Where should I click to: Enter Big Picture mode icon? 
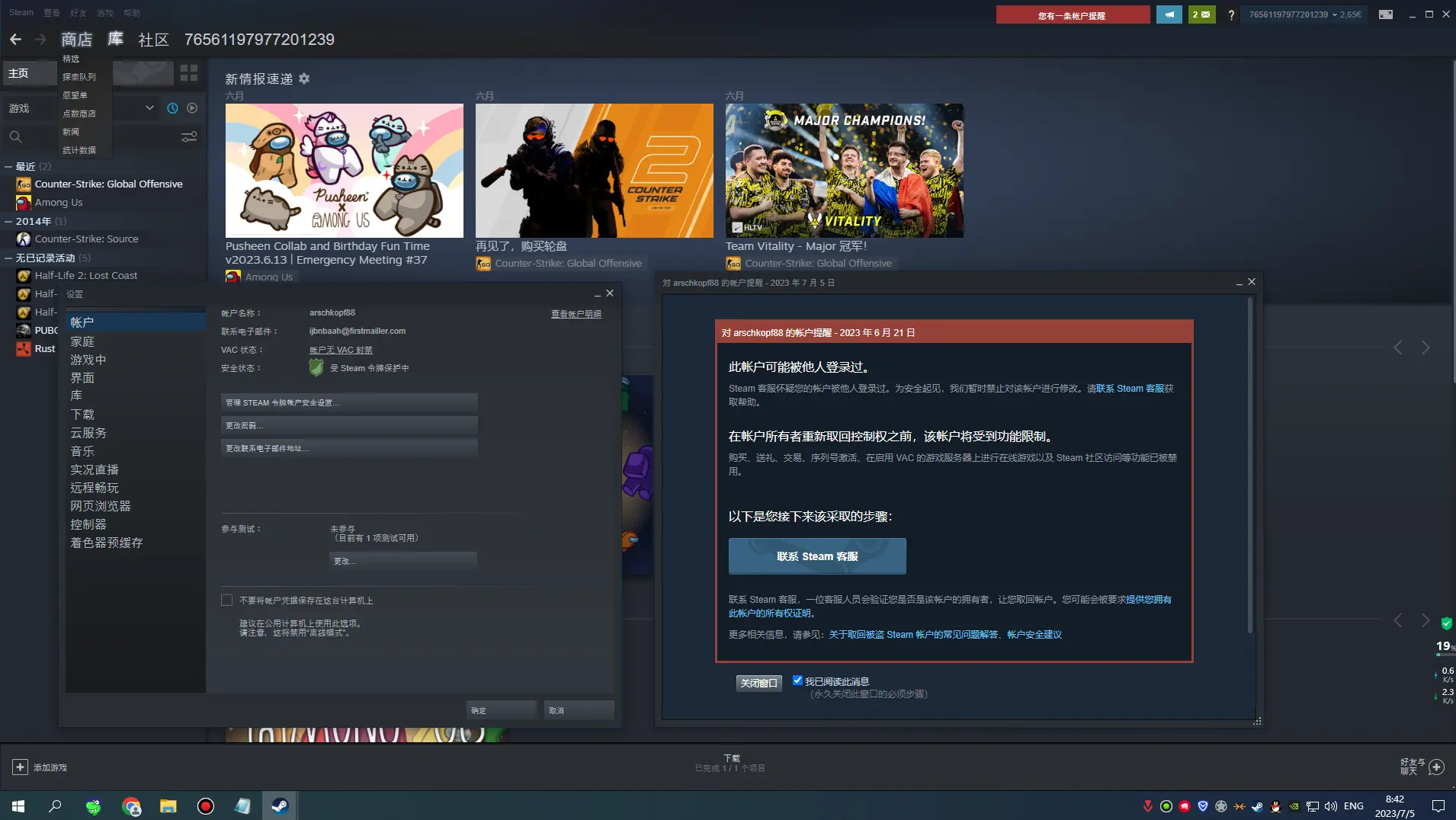point(1386,14)
